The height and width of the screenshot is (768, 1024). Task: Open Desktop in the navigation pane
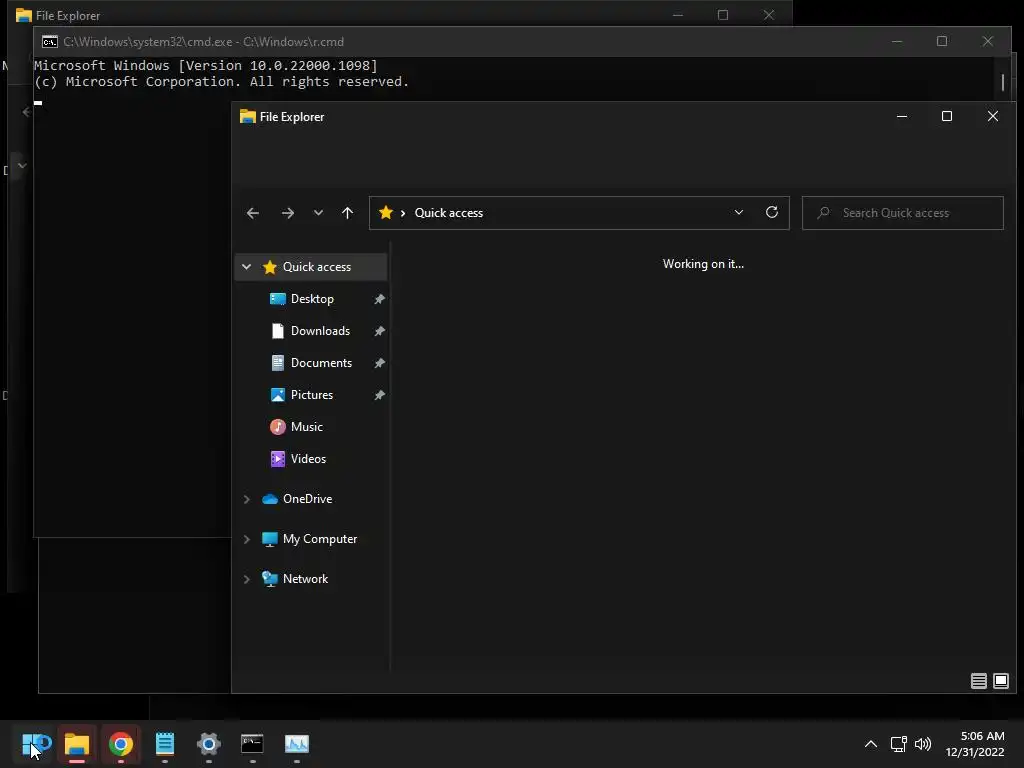(x=312, y=298)
